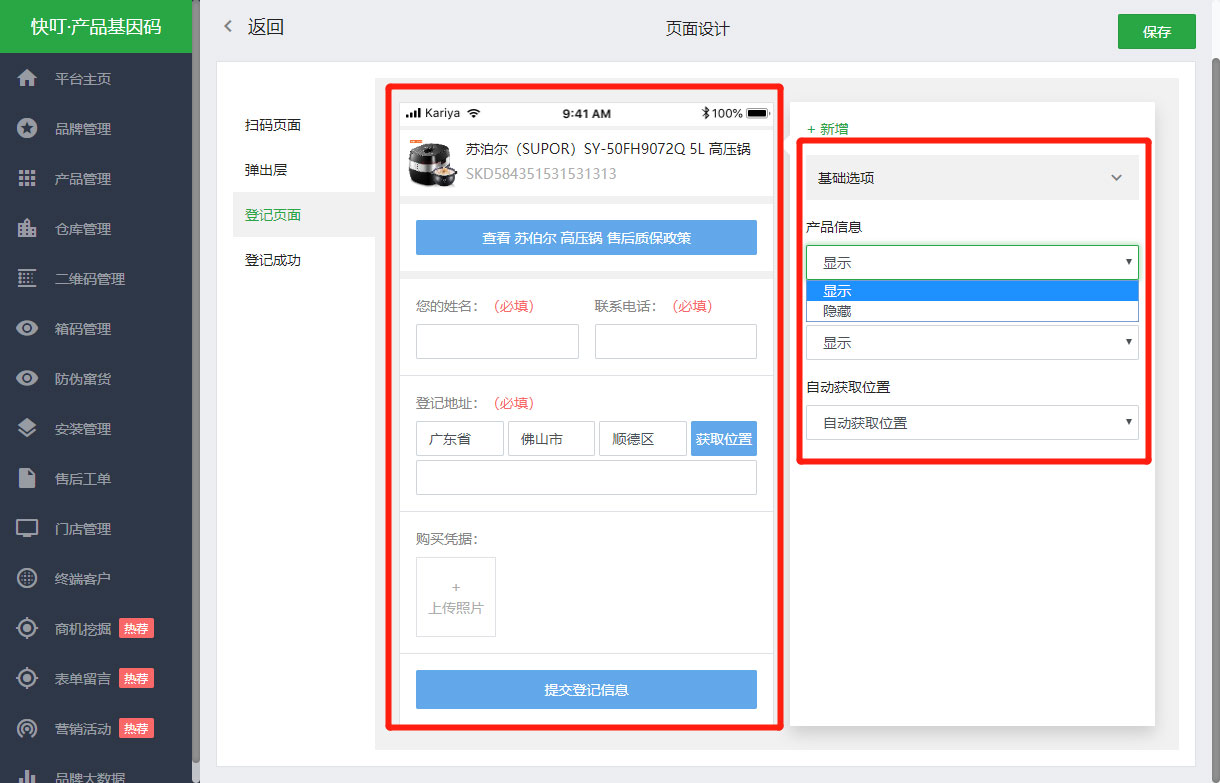Click the 热荐 badge beside 商机挖掘
The image size is (1220, 783).
pyautogui.click(x=136, y=628)
